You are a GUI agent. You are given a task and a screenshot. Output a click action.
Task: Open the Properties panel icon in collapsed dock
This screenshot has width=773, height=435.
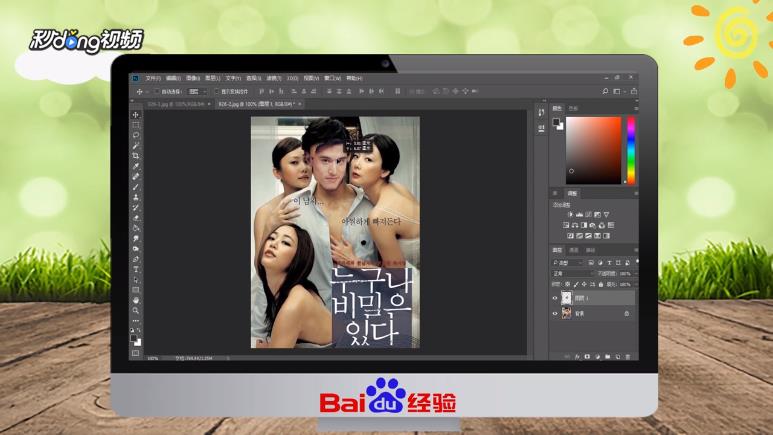pyautogui.click(x=541, y=128)
